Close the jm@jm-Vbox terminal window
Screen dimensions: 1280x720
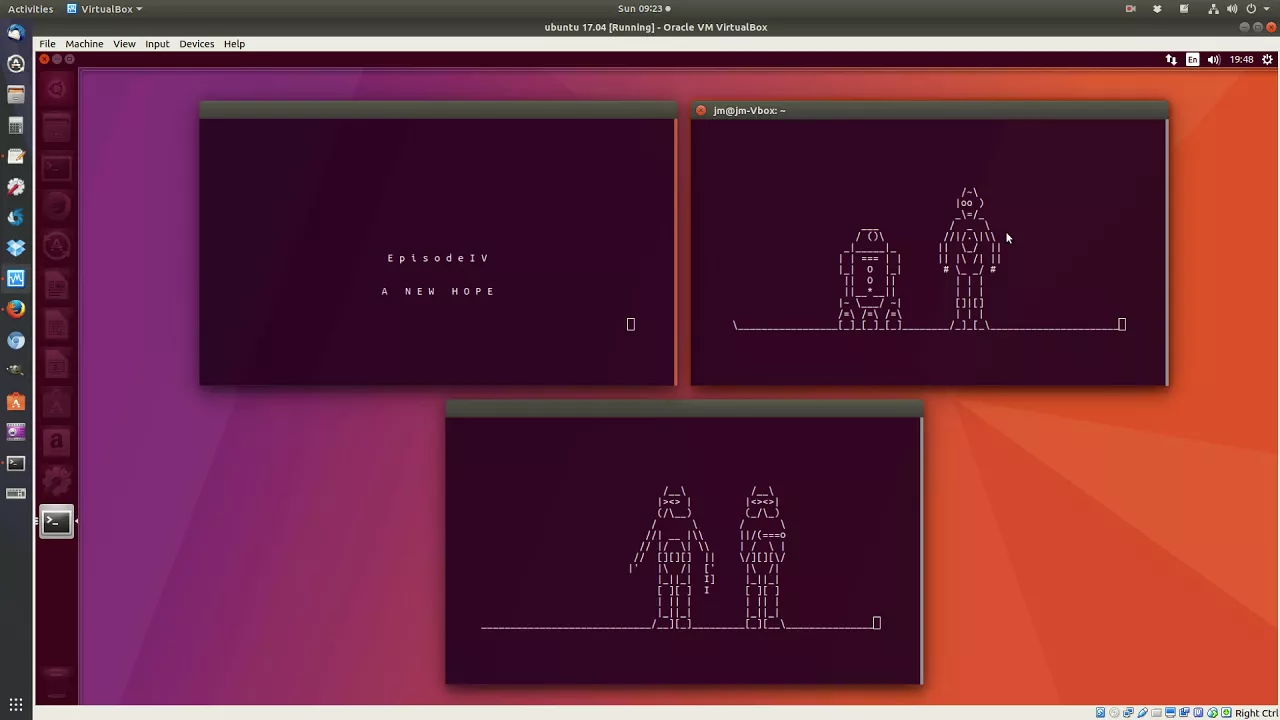[701, 111]
